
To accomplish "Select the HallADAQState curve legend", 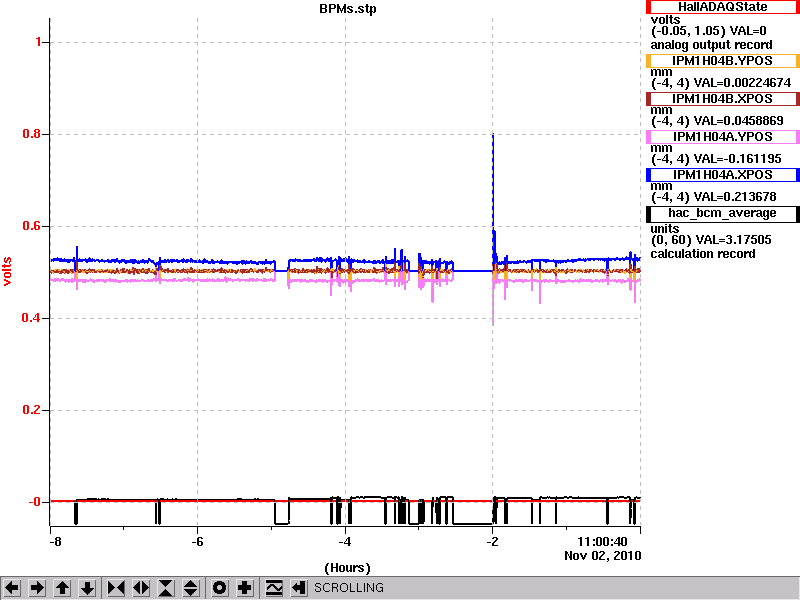I will click(x=722, y=7).
